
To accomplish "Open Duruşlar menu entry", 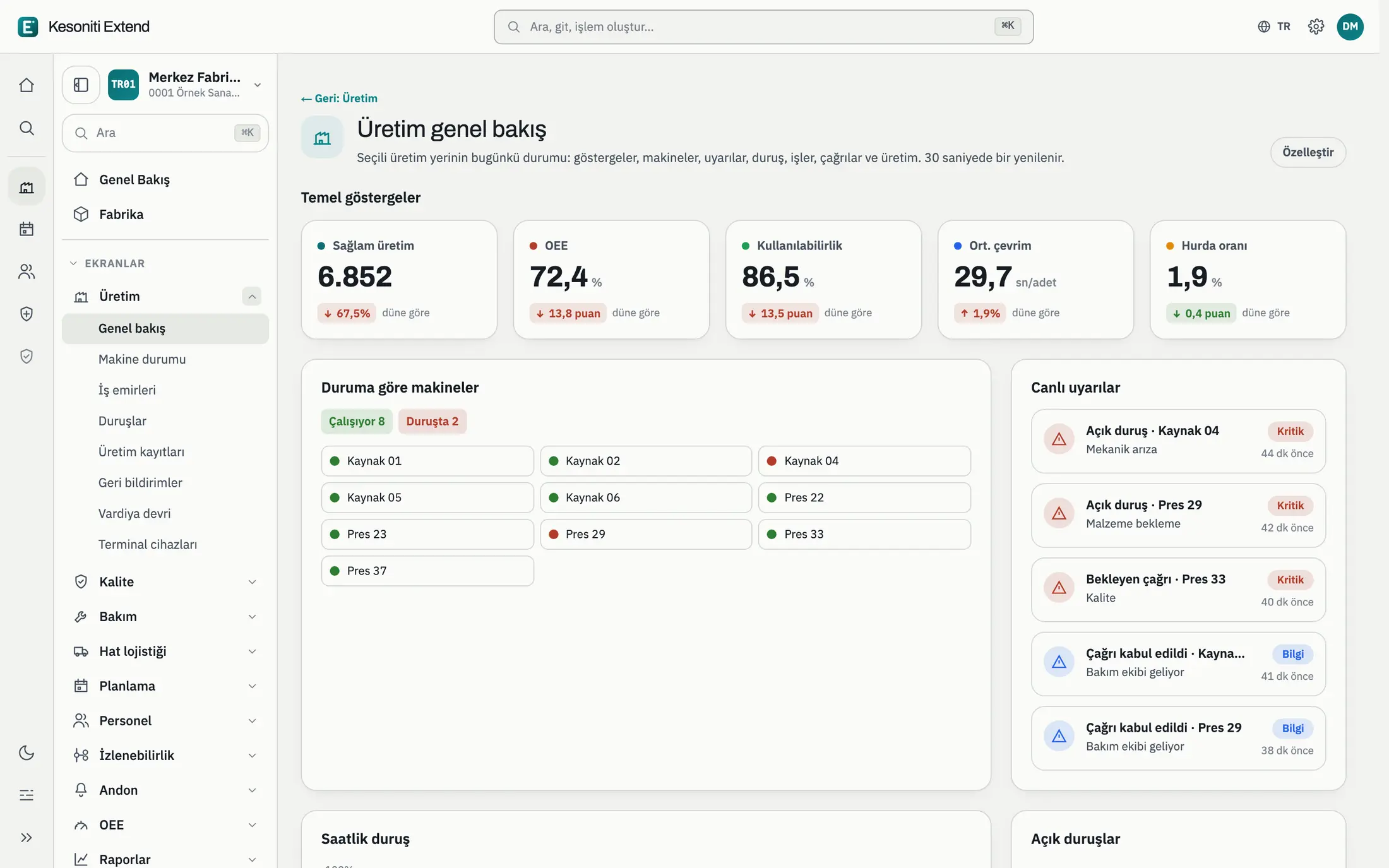I will 165,421.
